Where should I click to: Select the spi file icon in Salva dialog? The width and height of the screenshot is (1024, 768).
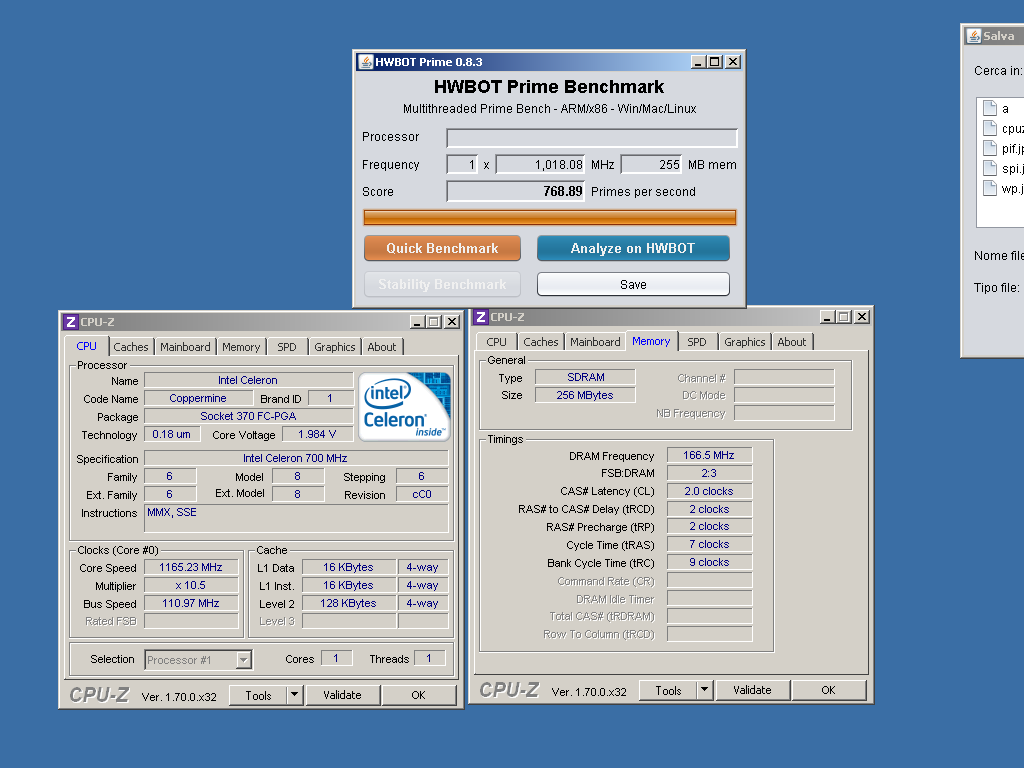point(990,168)
